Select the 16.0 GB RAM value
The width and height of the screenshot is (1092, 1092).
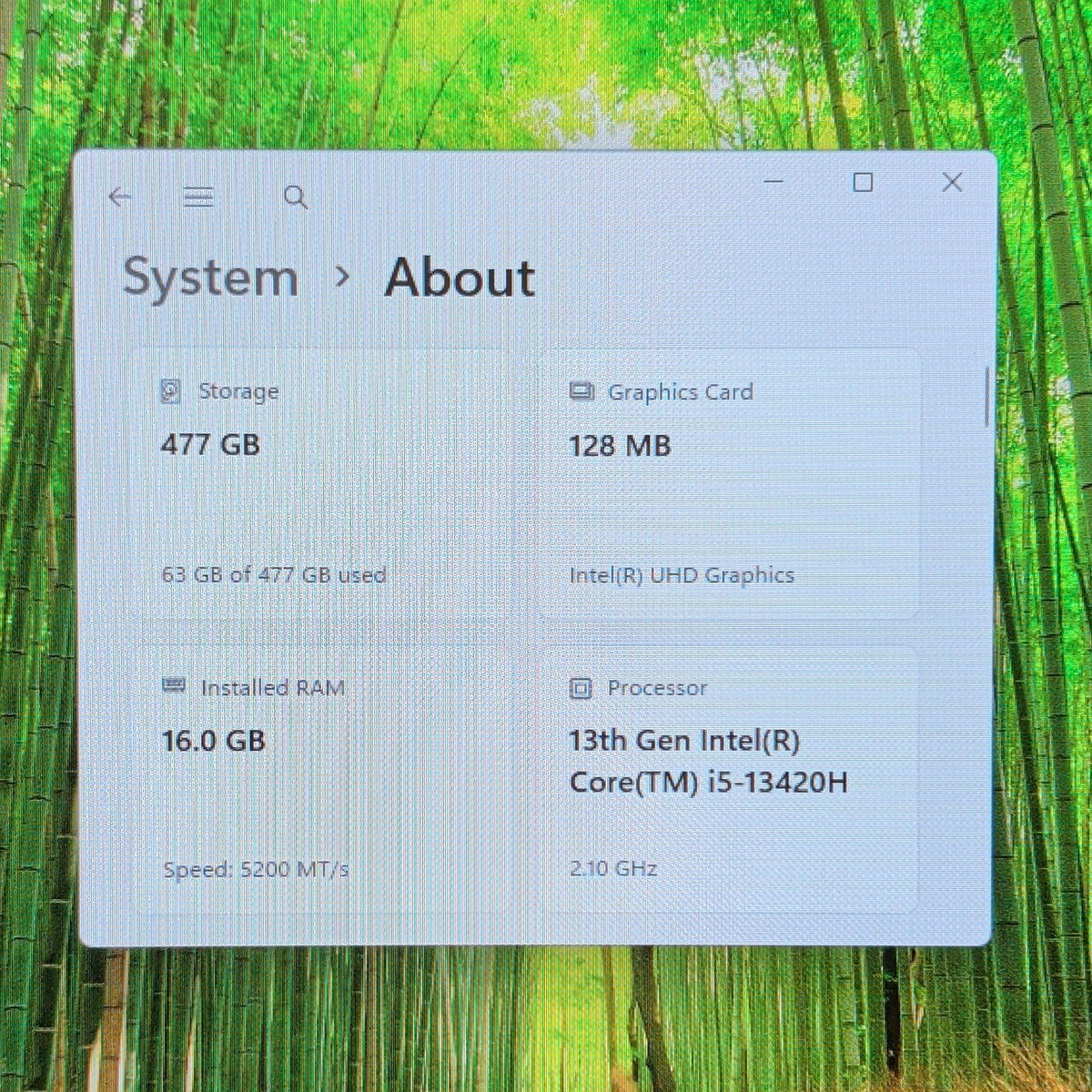(214, 741)
